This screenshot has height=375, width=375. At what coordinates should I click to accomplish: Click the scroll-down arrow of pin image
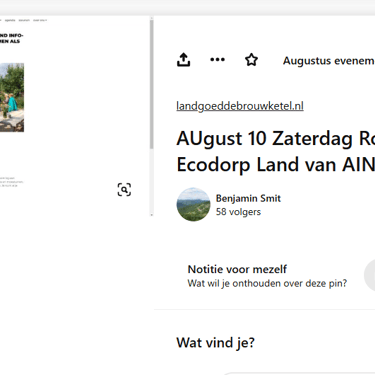coord(152,215)
